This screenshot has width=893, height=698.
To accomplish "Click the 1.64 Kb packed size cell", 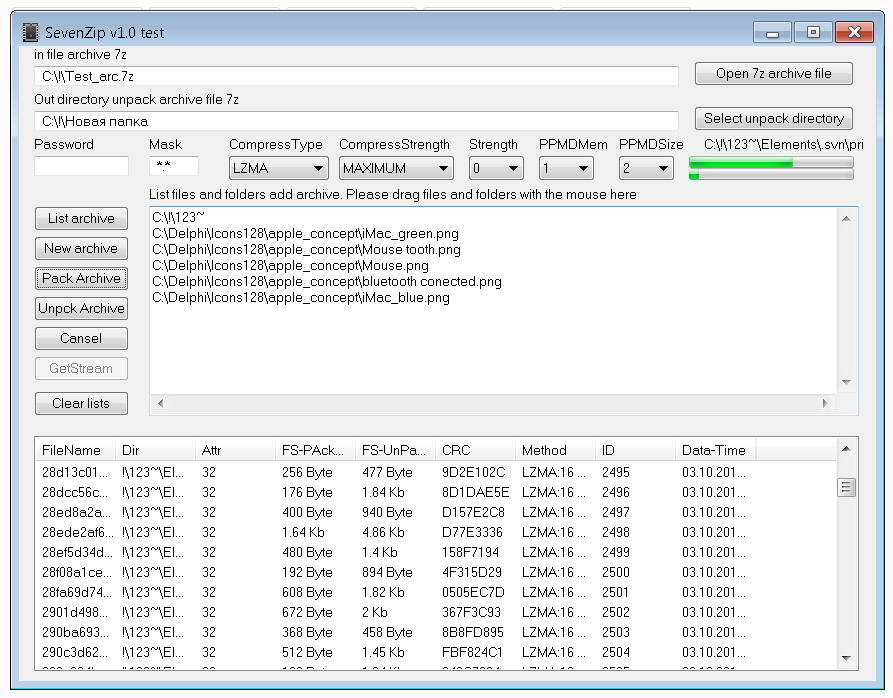I will [x=303, y=532].
